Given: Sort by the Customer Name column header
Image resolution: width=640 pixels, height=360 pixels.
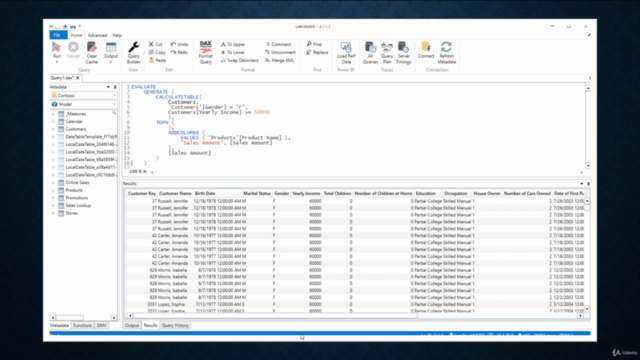Looking at the screenshot, I should pos(175,193).
